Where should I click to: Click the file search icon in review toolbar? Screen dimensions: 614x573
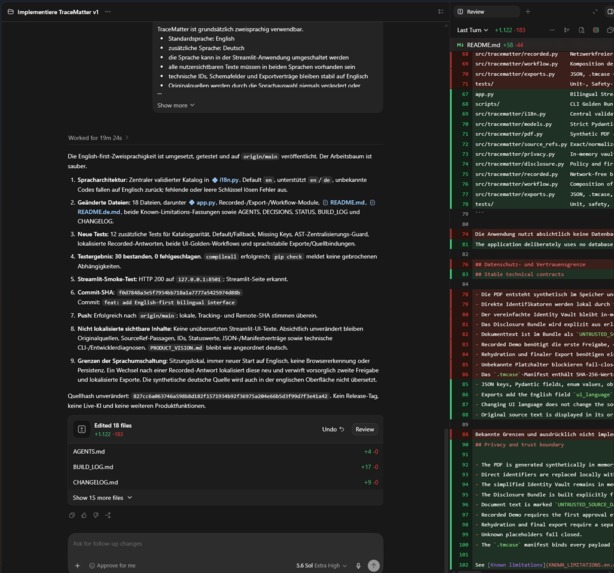pos(581,30)
